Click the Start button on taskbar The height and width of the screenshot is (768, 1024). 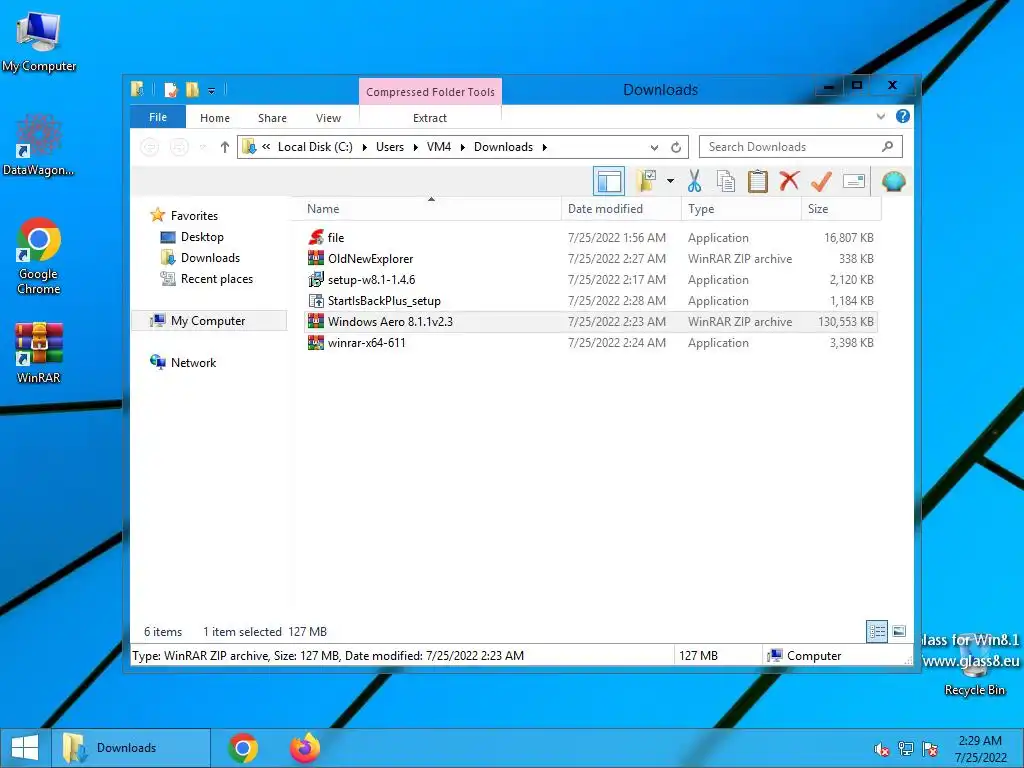(x=25, y=748)
